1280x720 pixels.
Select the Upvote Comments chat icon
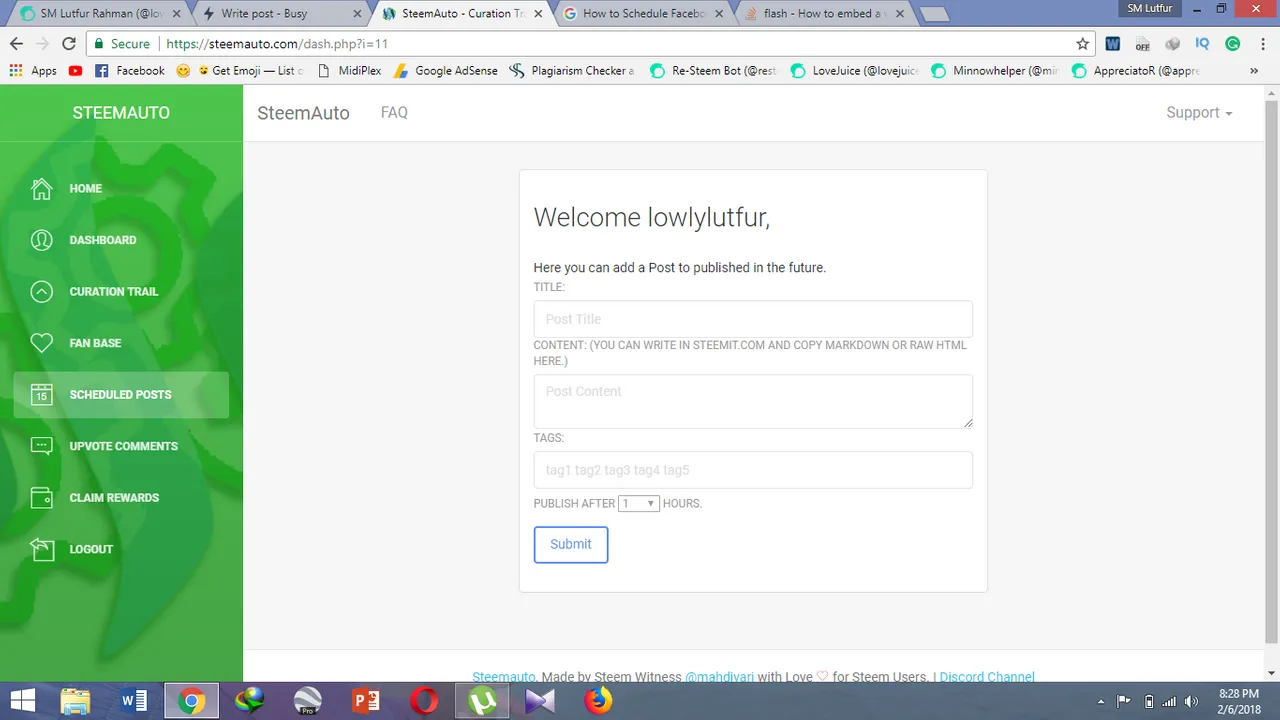(x=41, y=446)
